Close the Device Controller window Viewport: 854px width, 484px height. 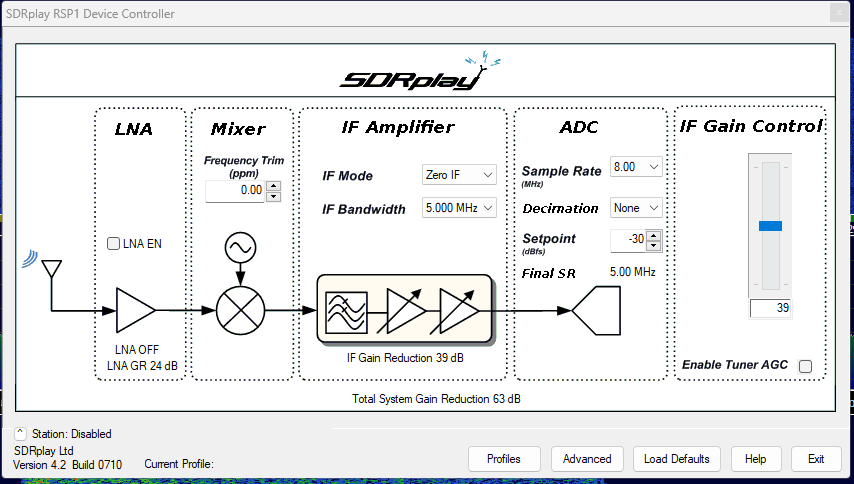[x=839, y=13]
